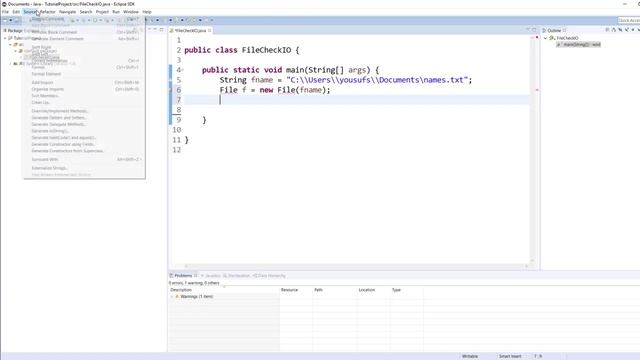Switch to the Declaration tab
Image resolution: width=640 pixels, height=360 pixels.
coord(237,276)
